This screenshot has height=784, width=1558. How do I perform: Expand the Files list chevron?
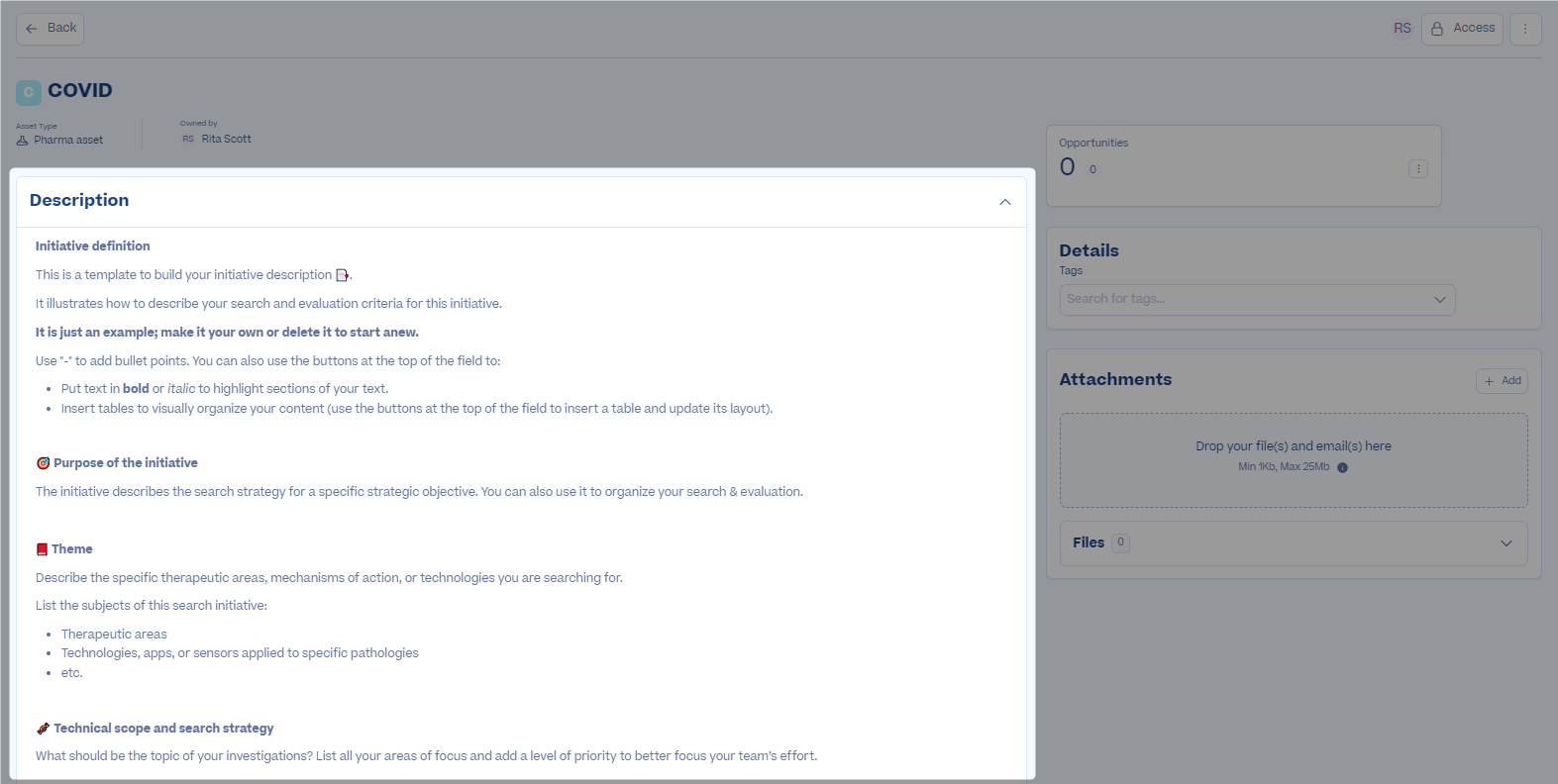point(1506,543)
